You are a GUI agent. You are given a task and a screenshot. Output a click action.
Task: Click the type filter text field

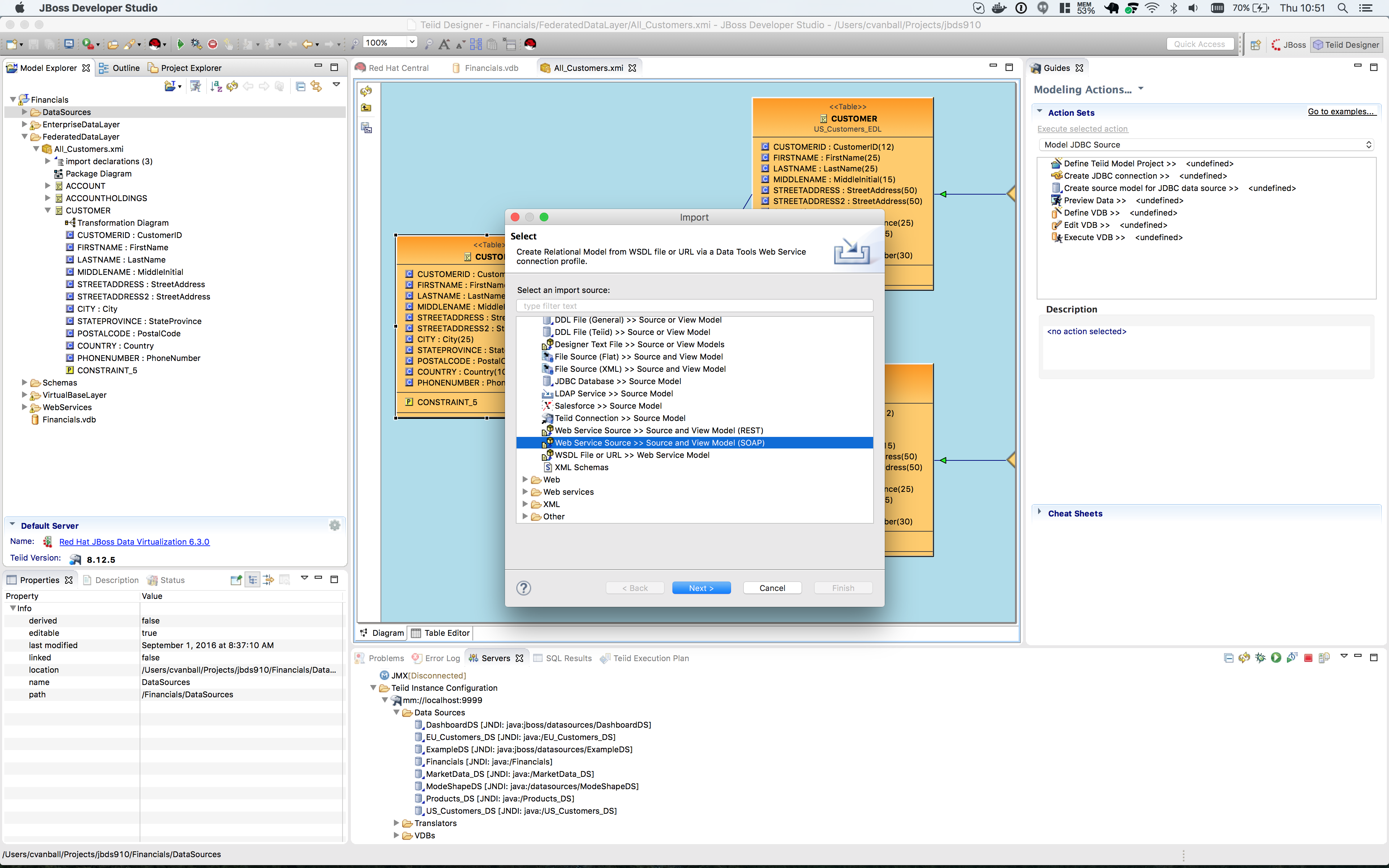pyautogui.click(x=694, y=306)
